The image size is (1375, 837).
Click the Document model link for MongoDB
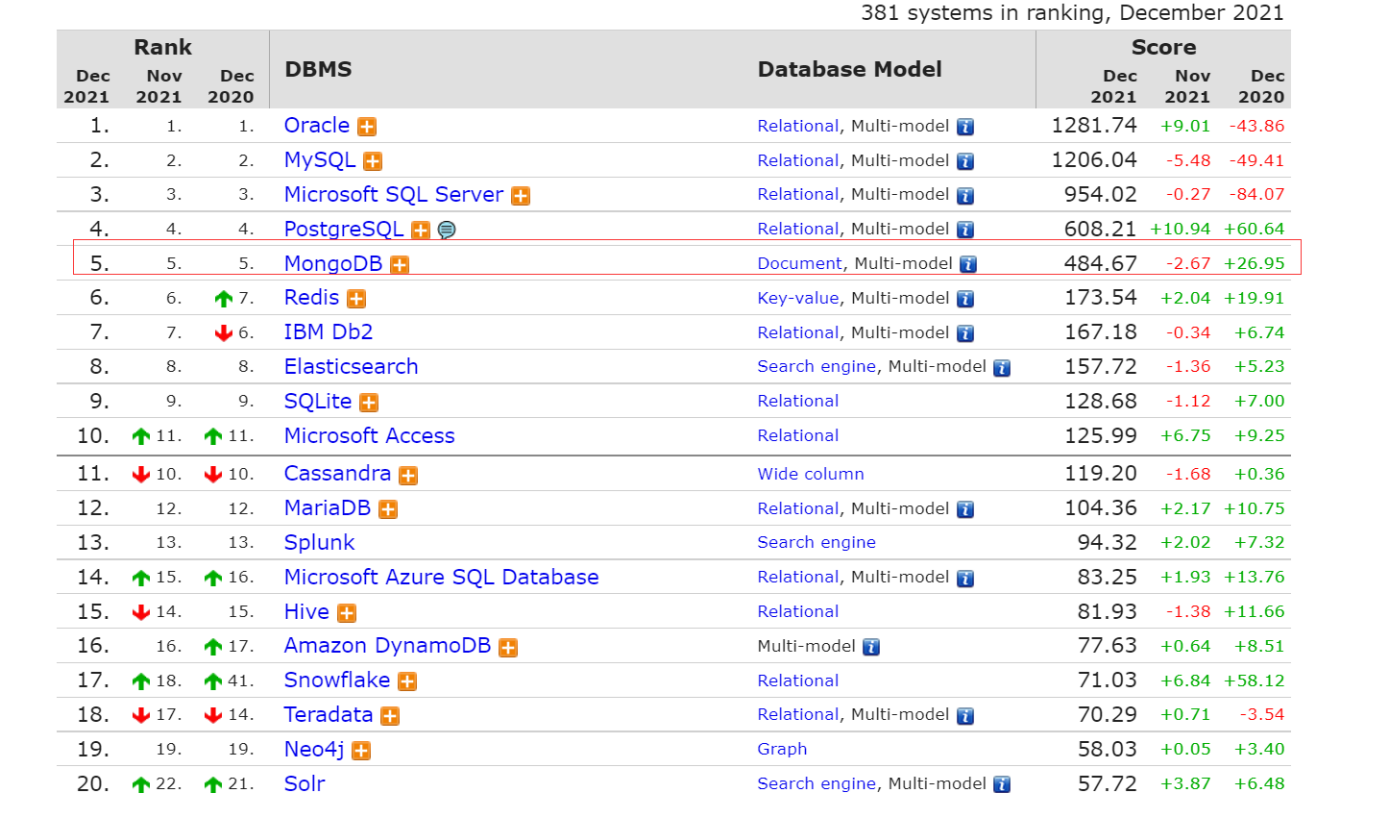point(800,263)
